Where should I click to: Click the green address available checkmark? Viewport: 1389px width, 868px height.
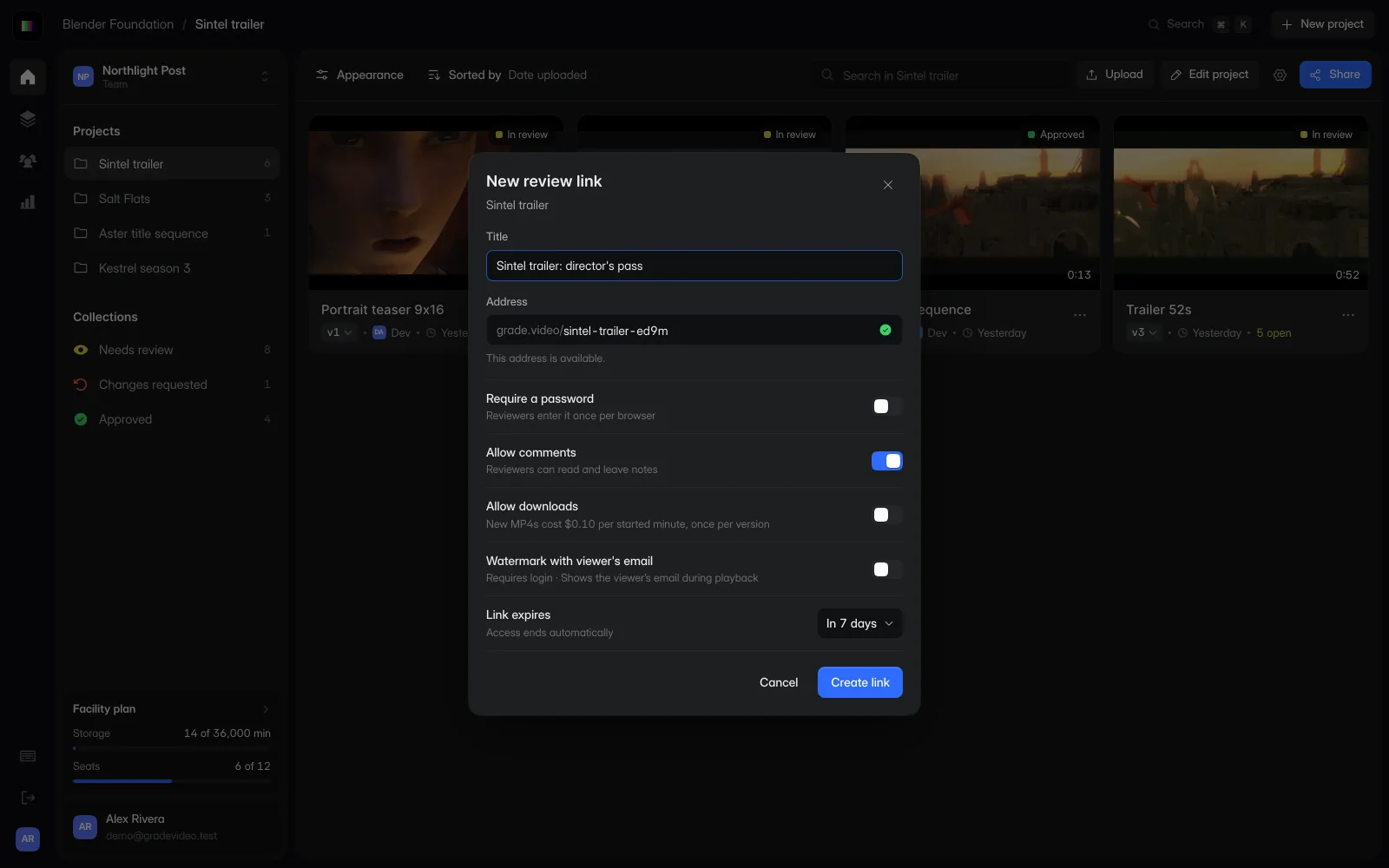885,330
